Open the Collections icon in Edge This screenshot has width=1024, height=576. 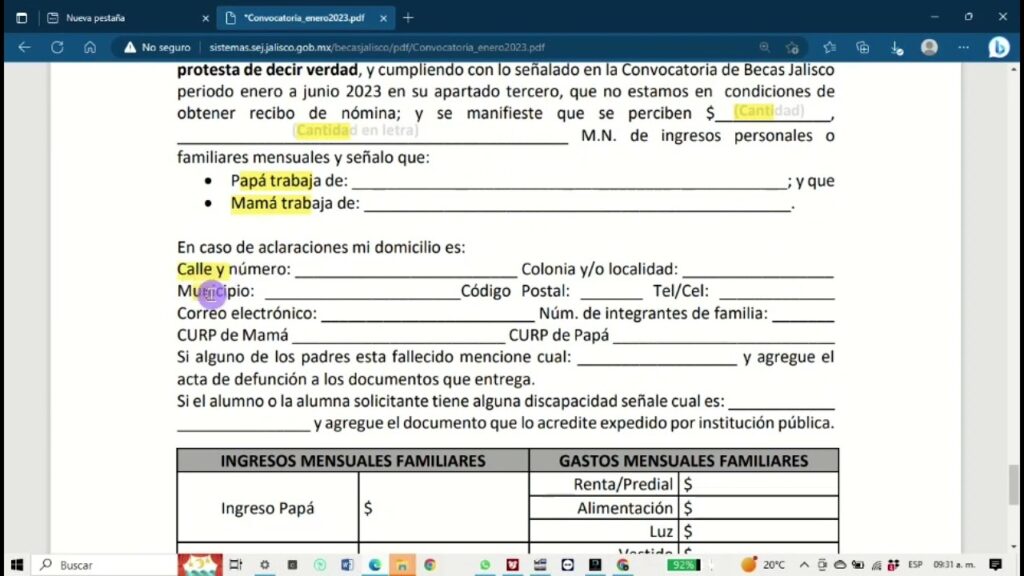pos(862,47)
